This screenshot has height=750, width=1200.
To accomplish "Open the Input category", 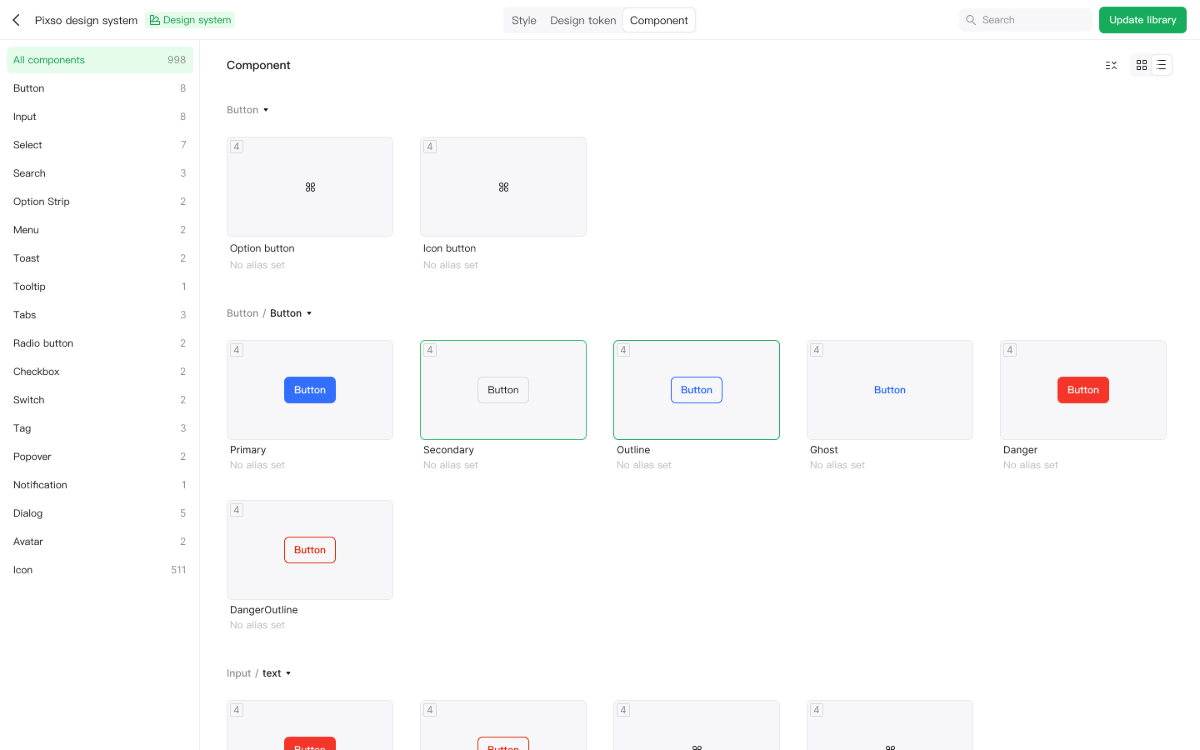I will [100, 117].
